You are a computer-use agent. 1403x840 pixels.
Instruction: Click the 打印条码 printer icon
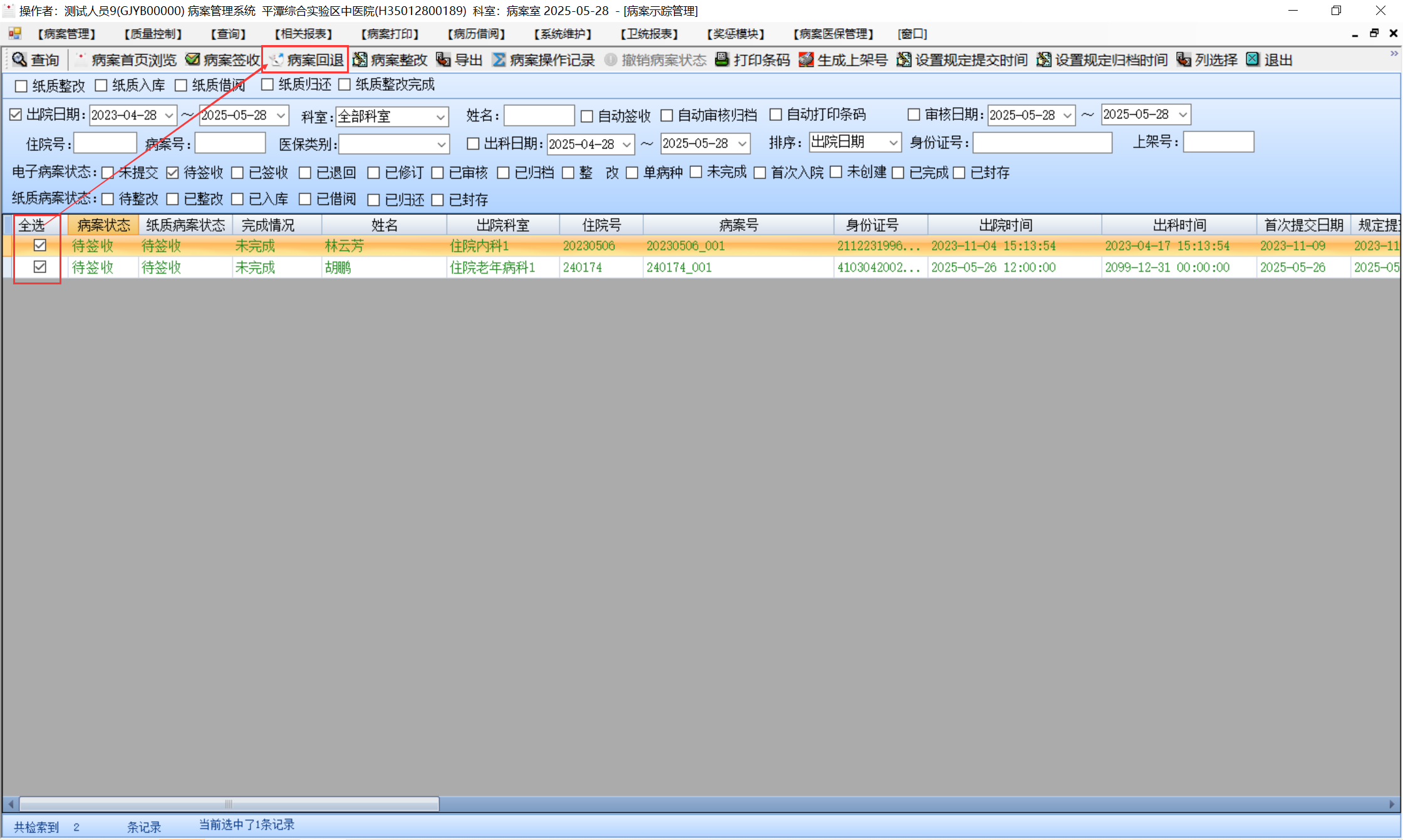[722, 60]
